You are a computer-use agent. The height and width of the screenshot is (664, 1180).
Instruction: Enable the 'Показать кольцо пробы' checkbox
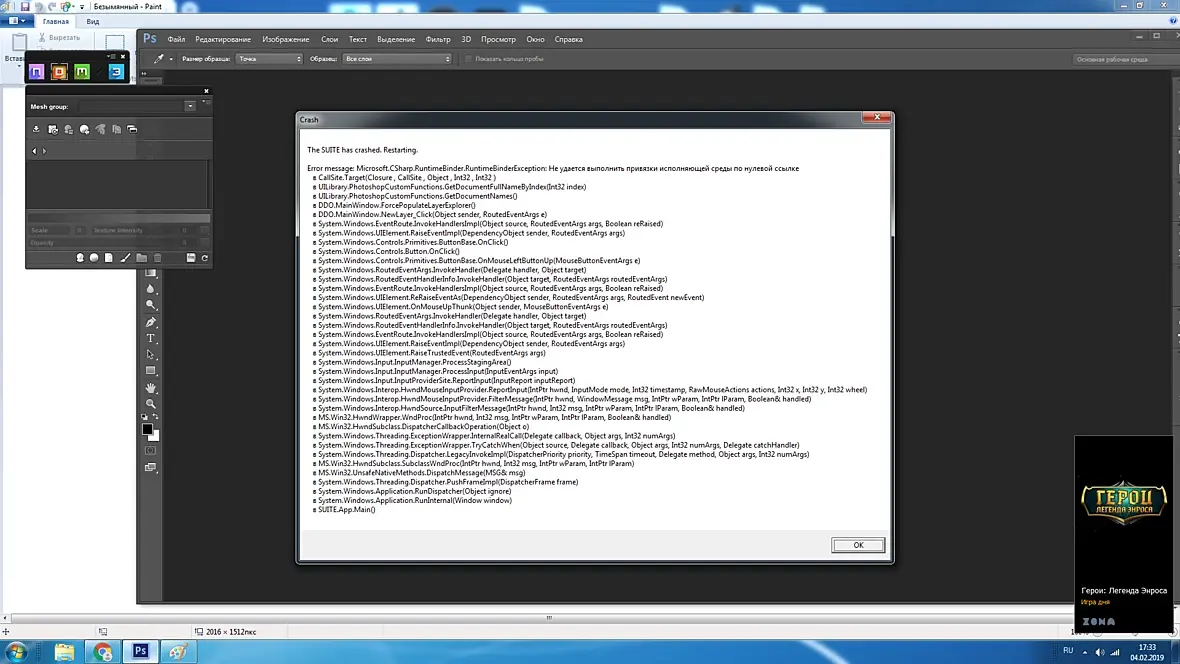point(469,59)
